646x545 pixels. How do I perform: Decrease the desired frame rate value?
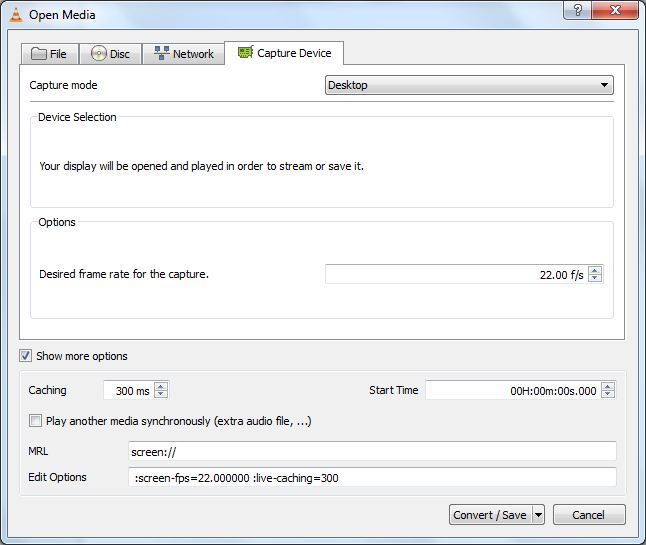click(595, 278)
